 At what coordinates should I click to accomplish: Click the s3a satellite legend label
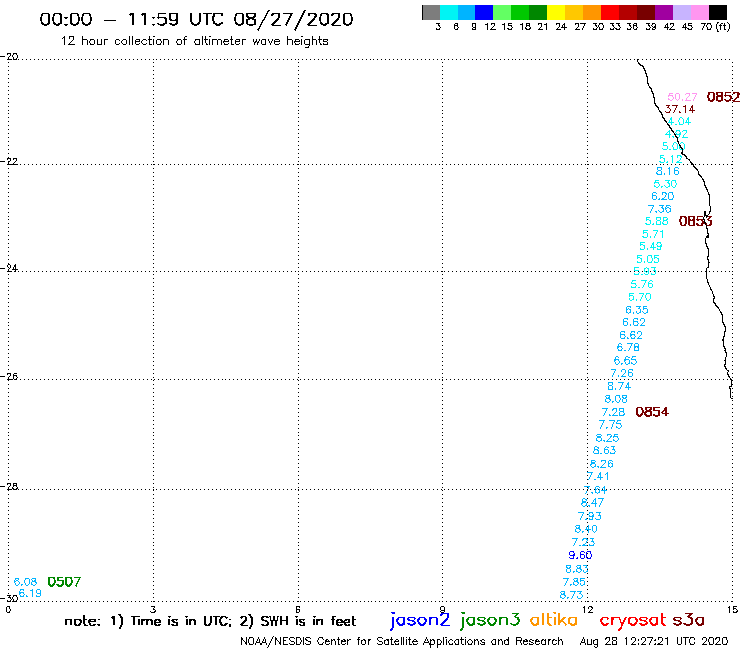(689, 620)
